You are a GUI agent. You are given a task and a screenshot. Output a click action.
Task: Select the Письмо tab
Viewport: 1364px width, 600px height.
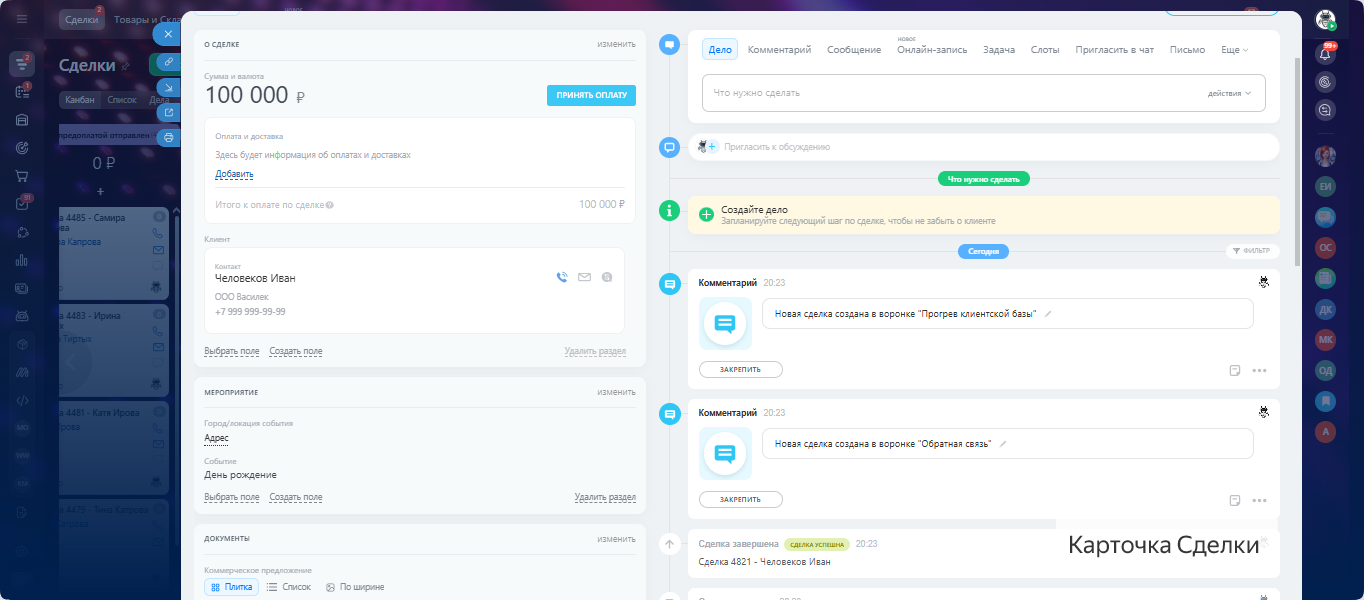1187,49
